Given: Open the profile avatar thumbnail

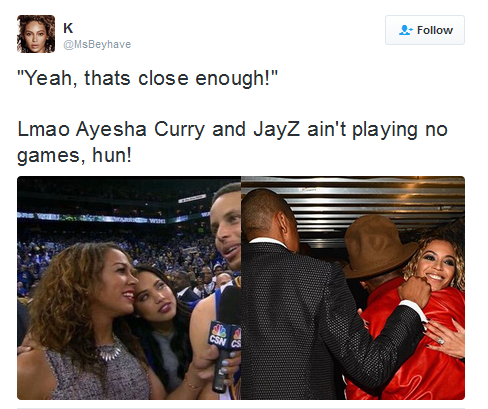Looking at the screenshot, I should click(x=36, y=34).
